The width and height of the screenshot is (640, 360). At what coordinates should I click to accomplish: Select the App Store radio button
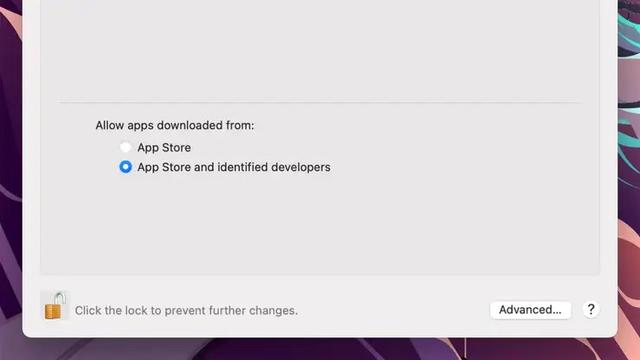[x=126, y=147]
